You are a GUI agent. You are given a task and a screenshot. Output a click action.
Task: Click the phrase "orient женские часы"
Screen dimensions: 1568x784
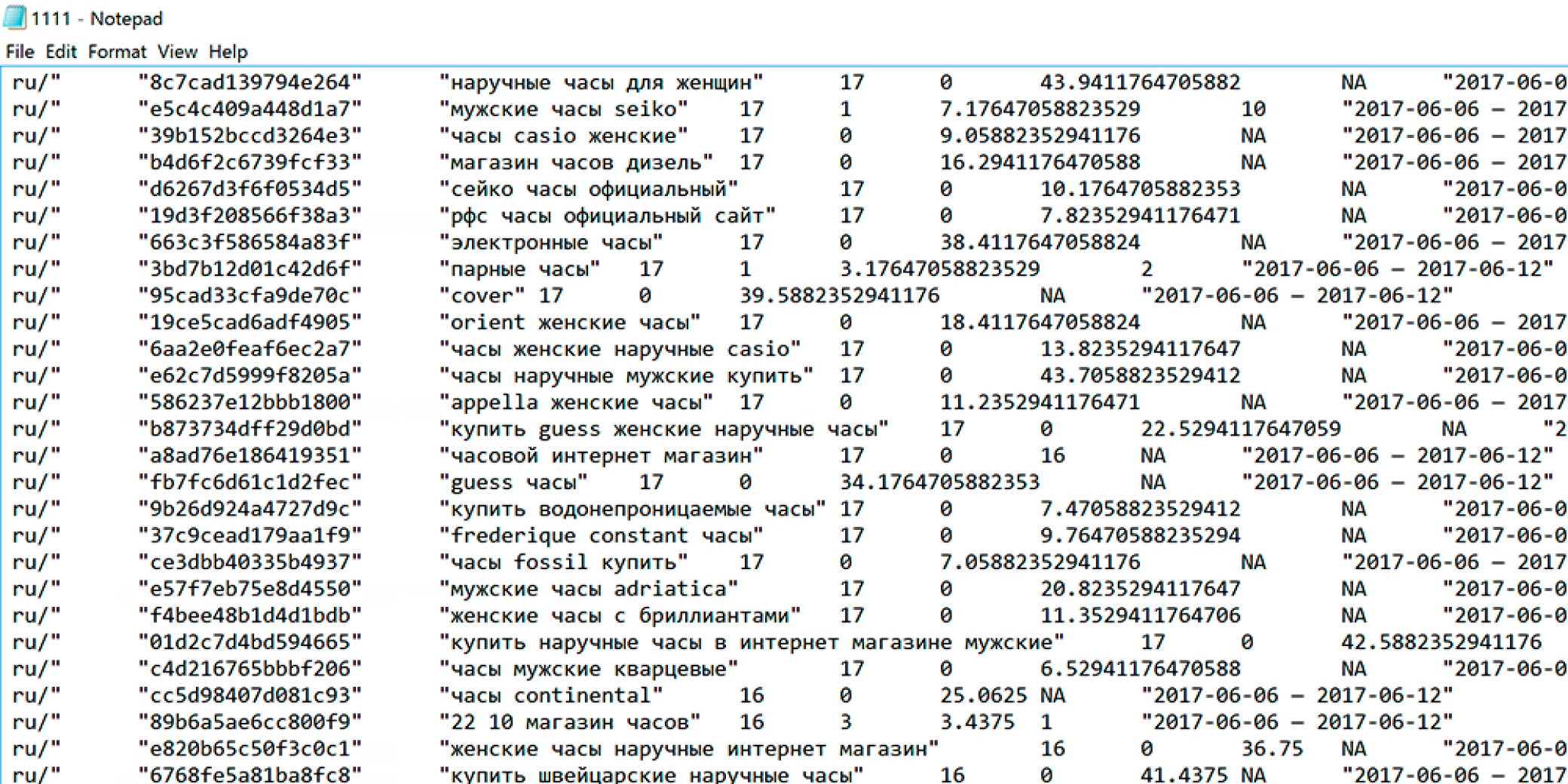570,322
